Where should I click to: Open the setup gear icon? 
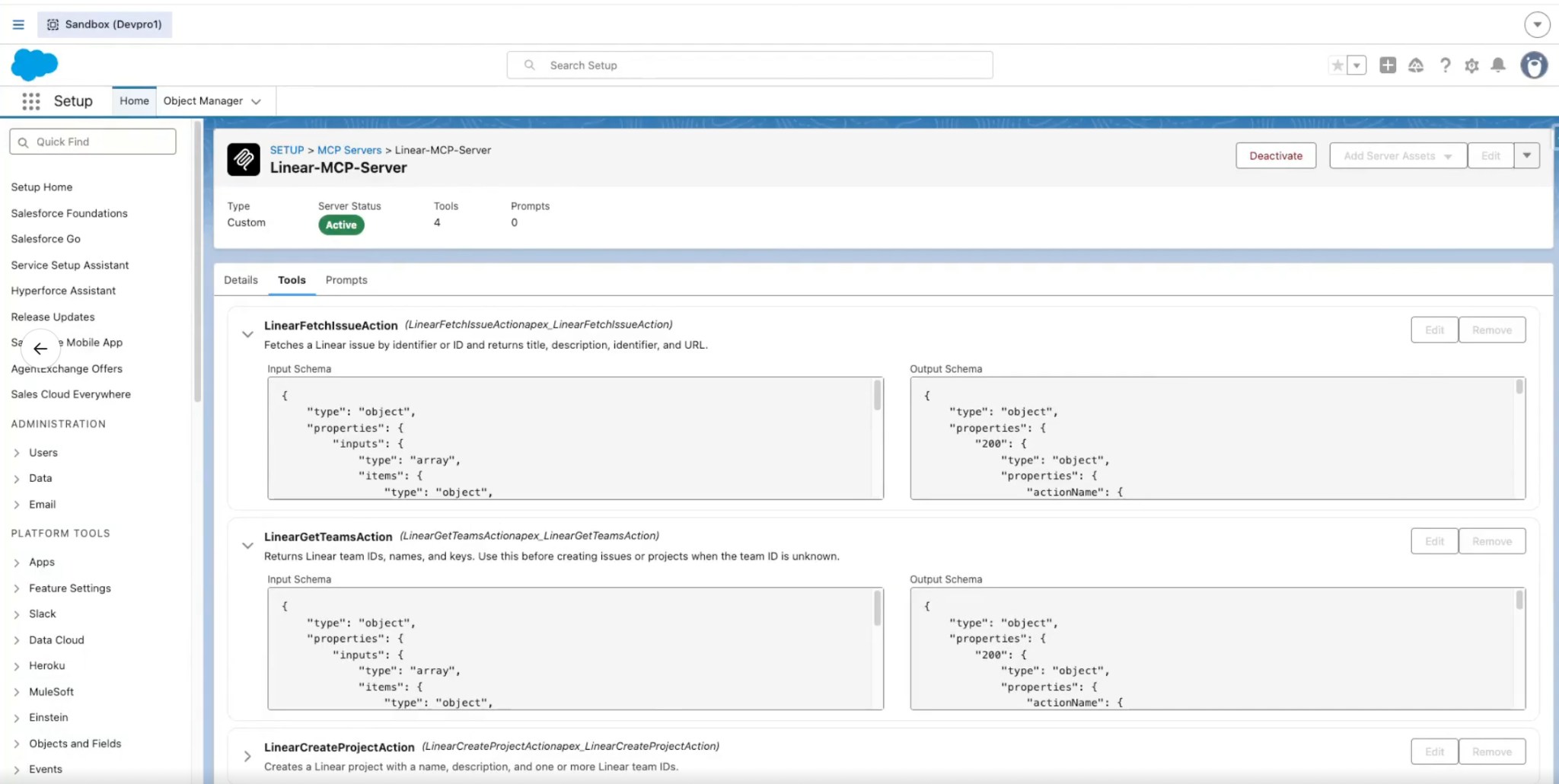click(1471, 65)
